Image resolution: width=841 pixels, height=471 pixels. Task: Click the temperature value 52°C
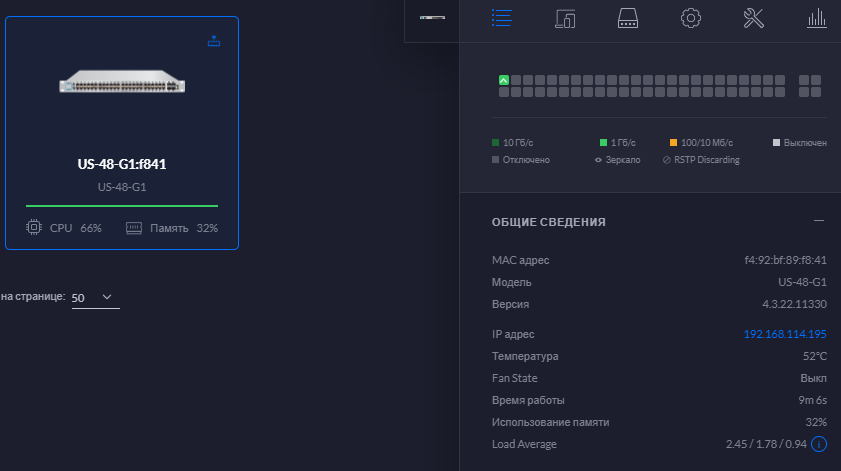[x=815, y=356]
